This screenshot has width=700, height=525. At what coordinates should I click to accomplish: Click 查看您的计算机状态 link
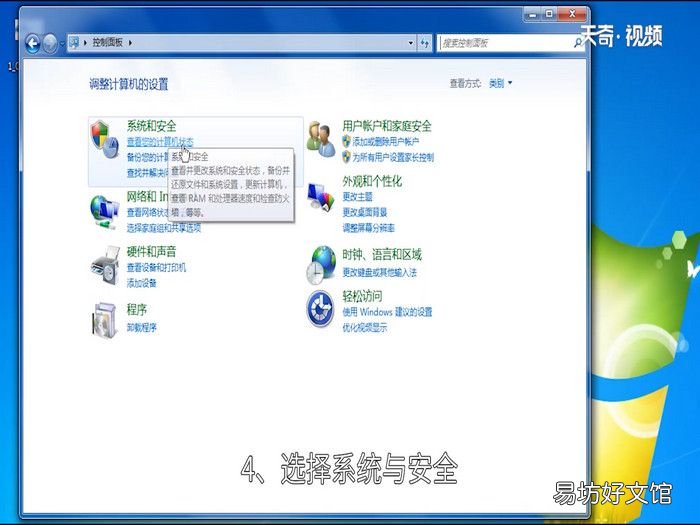coord(160,142)
